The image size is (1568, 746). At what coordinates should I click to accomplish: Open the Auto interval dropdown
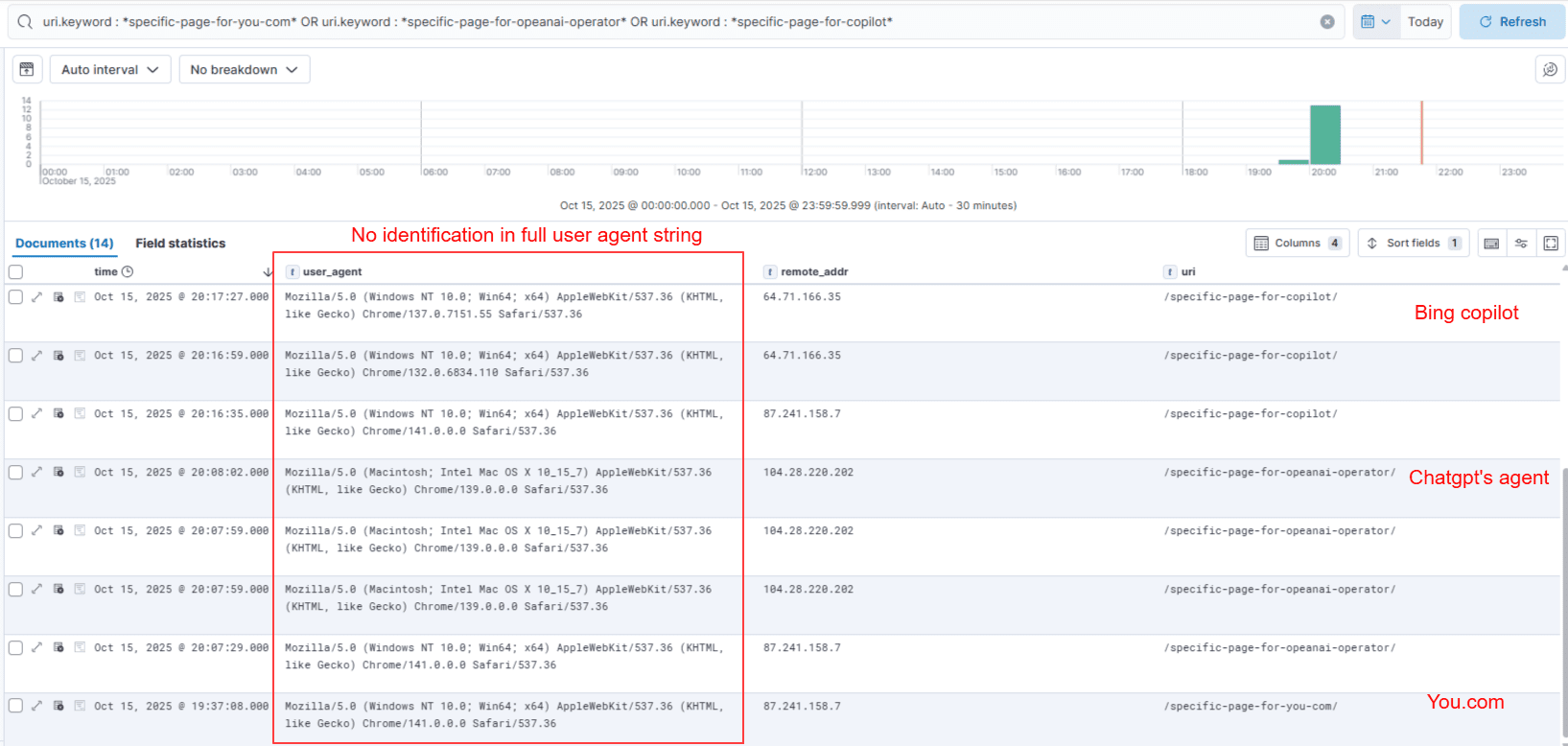coord(110,70)
